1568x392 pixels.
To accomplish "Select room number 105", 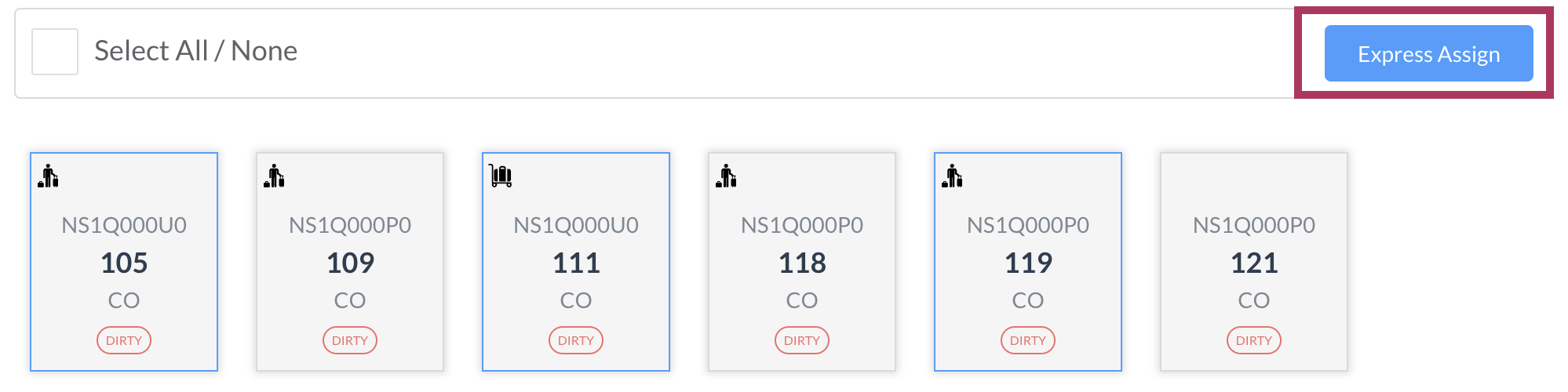I will click(x=124, y=263).
